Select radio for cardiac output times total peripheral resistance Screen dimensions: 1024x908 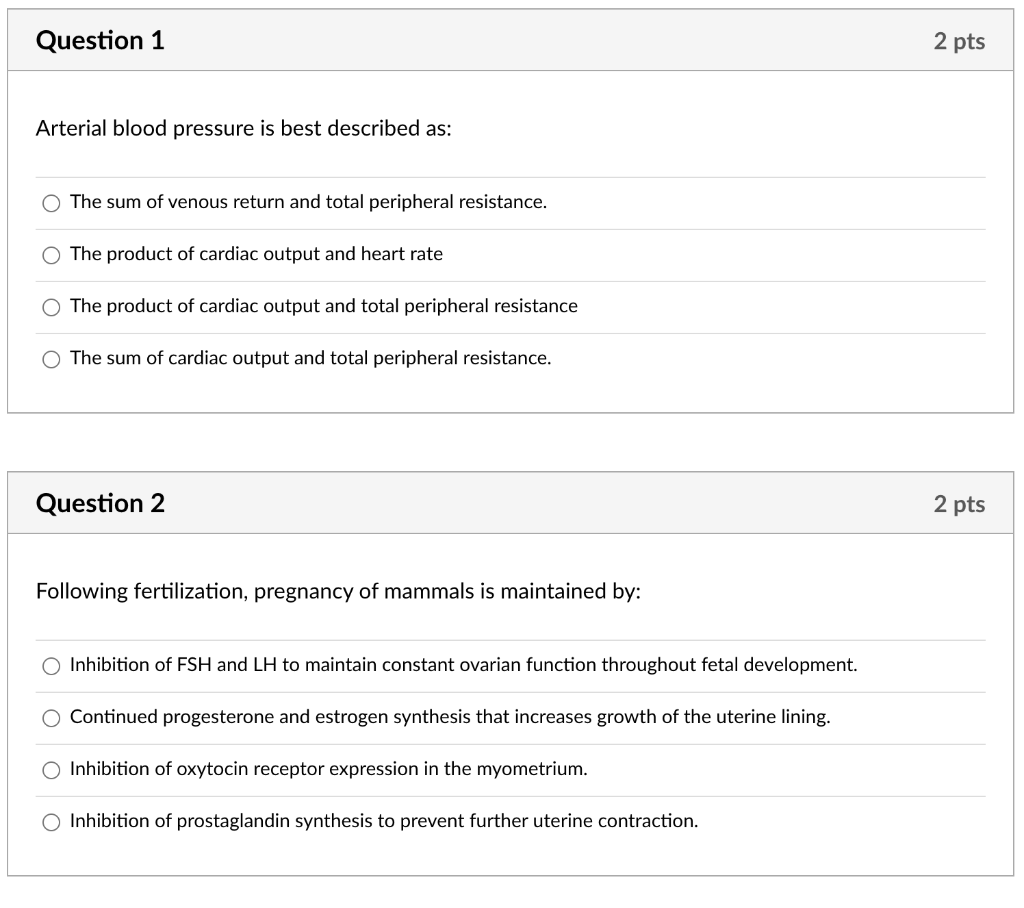pos(51,307)
